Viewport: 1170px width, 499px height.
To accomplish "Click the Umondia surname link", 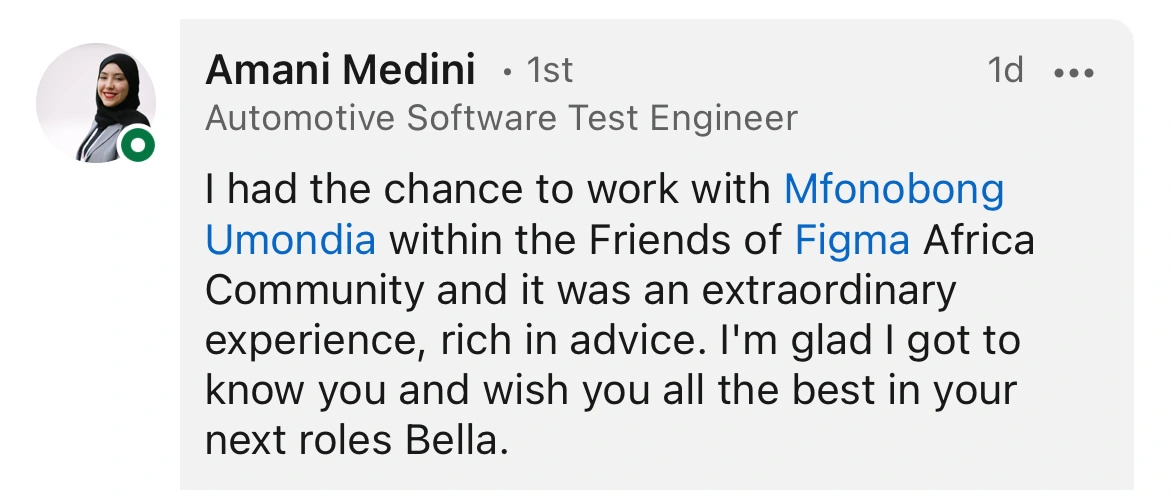I will coord(291,241).
